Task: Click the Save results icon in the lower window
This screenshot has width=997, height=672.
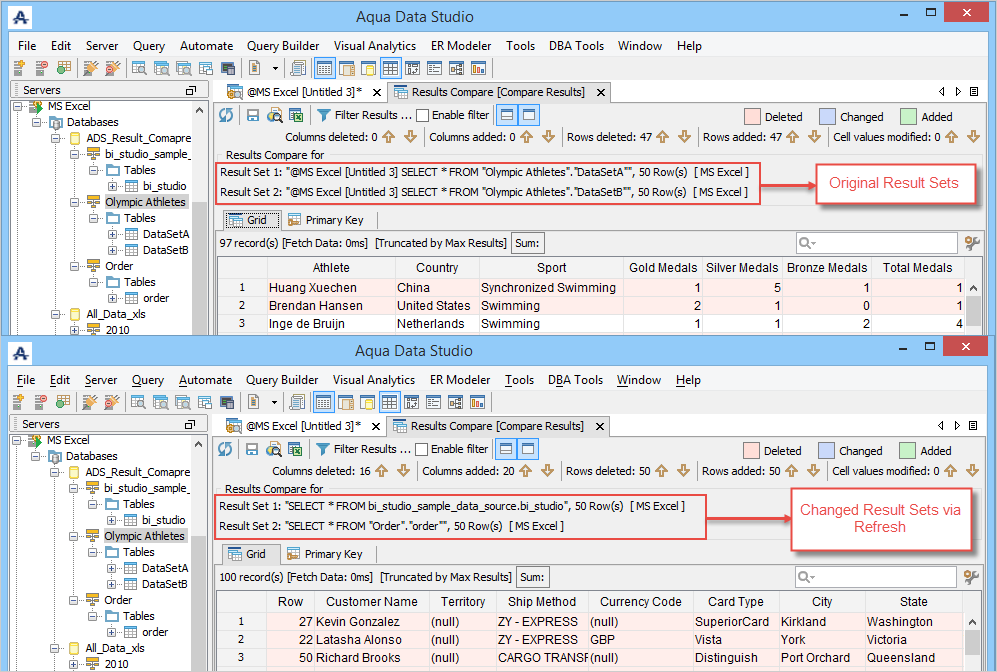Action: pyautogui.click(x=253, y=449)
